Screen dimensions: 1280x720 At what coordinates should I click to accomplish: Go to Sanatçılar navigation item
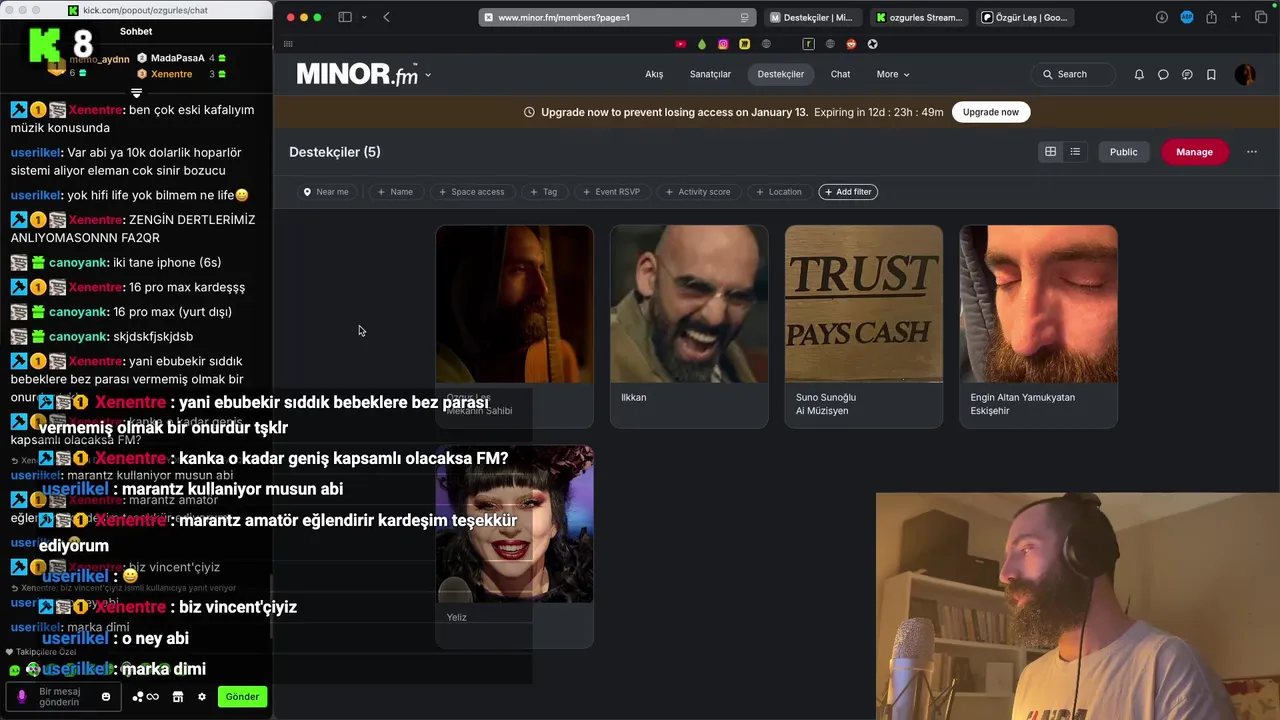710,74
